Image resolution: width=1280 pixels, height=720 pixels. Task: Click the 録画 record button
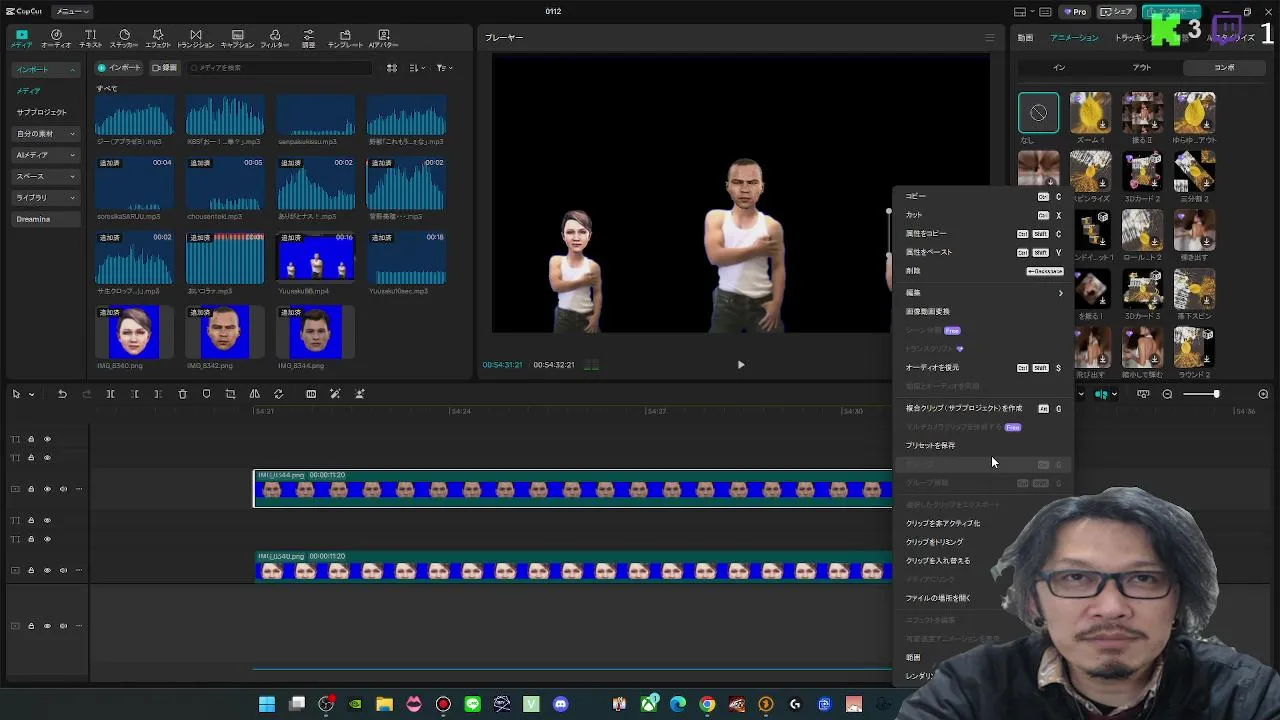point(164,68)
